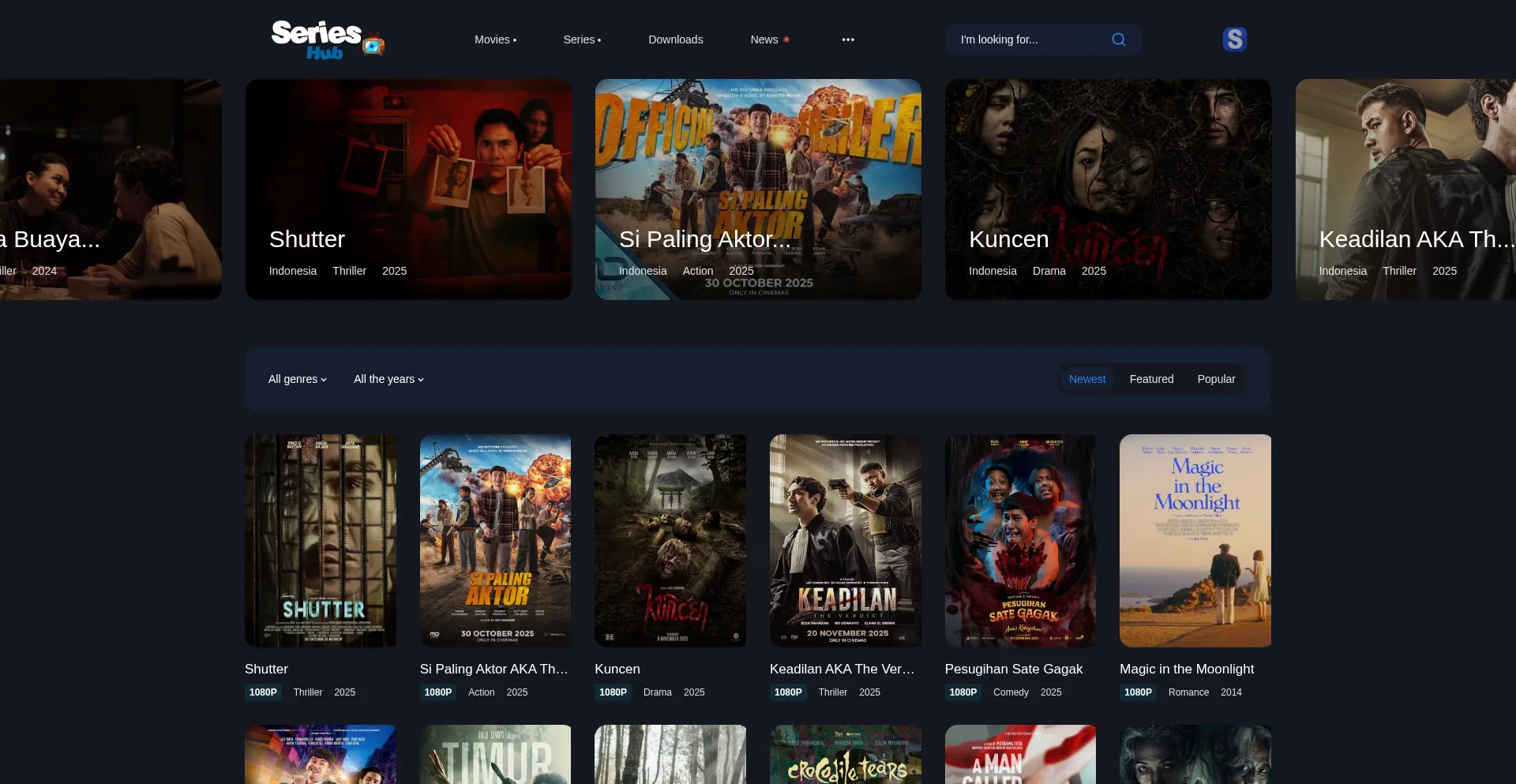Open the Magic in the Moonlight title link
1516x784 pixels.
click(x=1187, y=669)
